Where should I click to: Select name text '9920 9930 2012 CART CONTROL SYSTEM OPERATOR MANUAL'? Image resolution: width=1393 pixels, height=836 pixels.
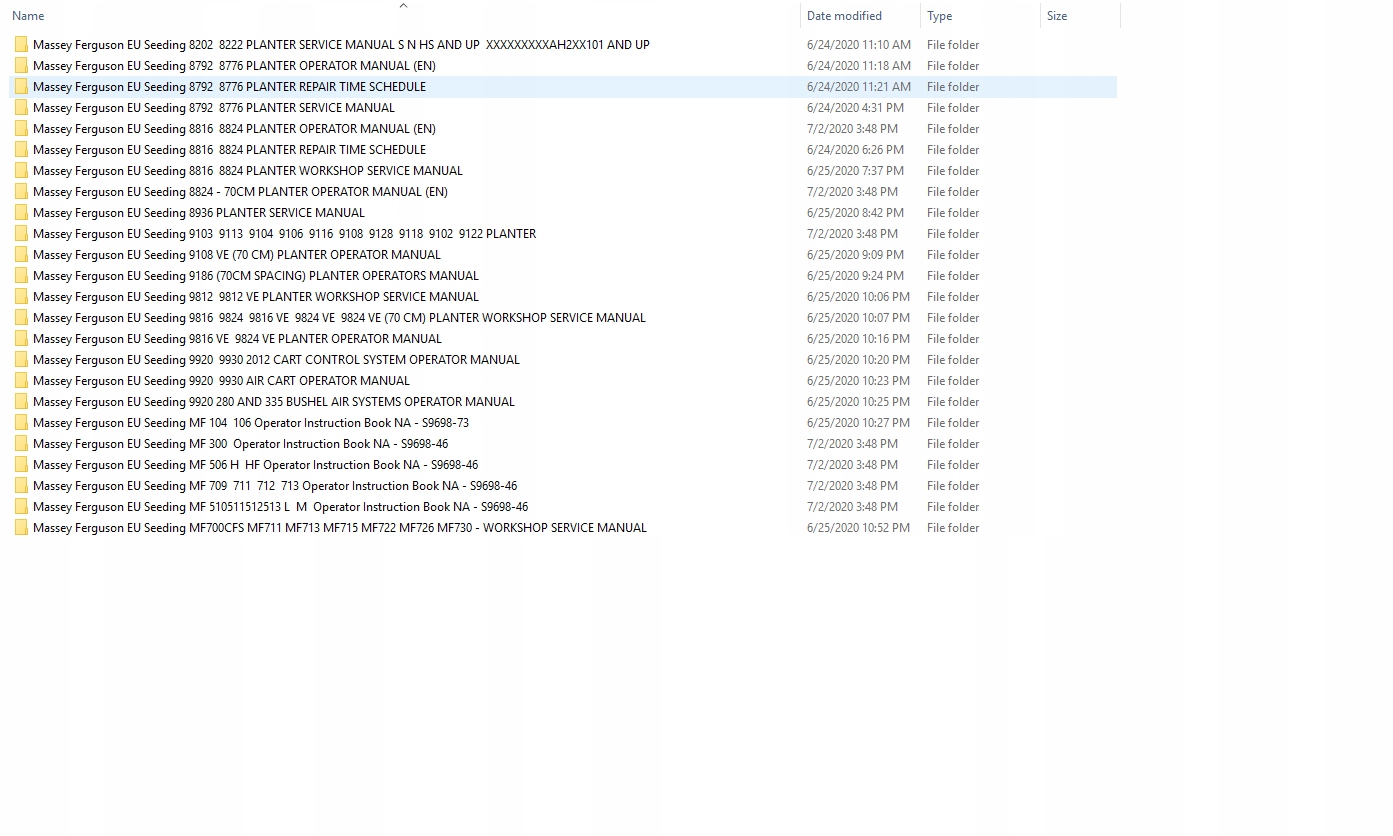click(354, 360)
